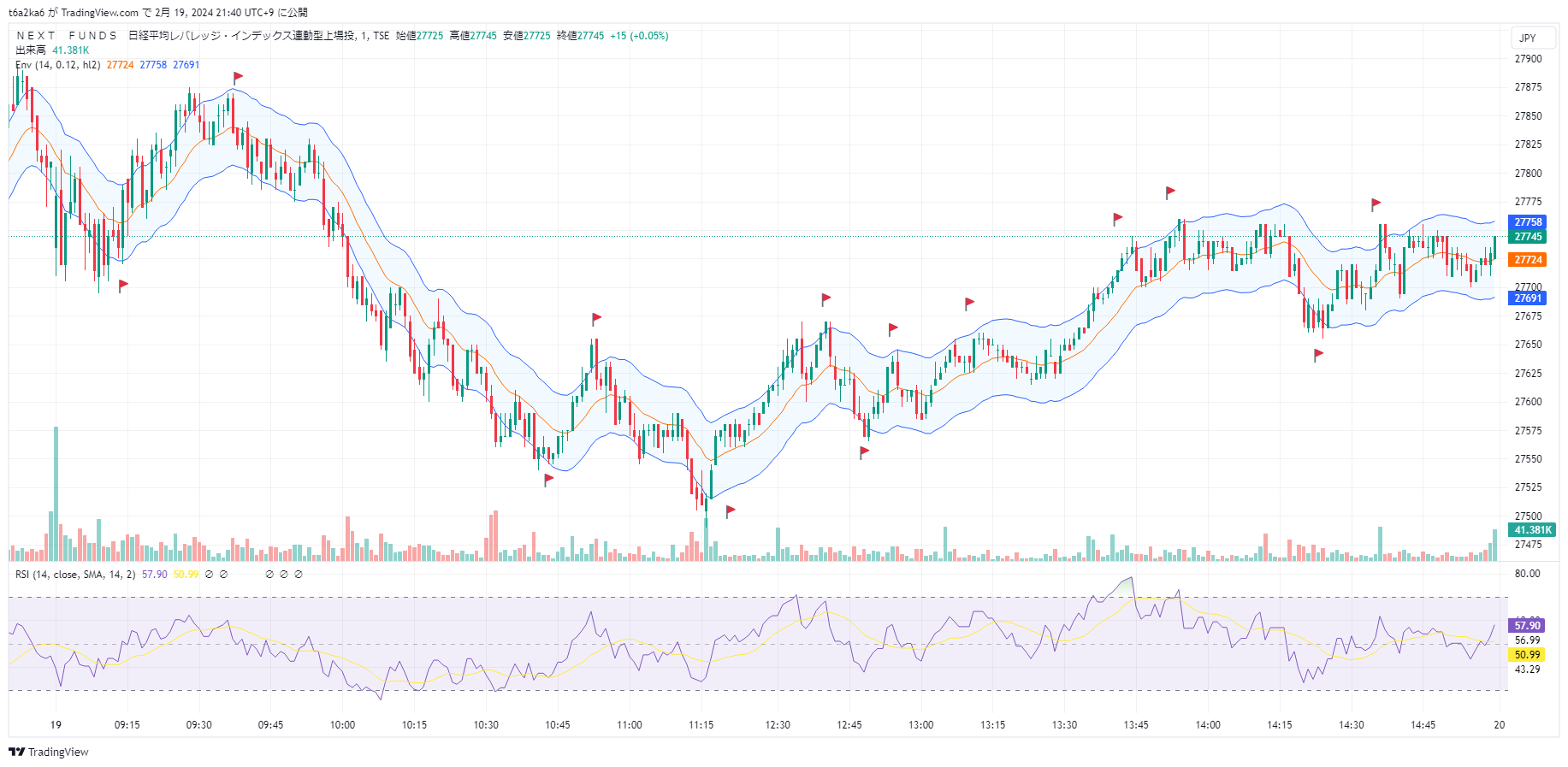Click the 41.381K volume axis label

[1532, 530]
